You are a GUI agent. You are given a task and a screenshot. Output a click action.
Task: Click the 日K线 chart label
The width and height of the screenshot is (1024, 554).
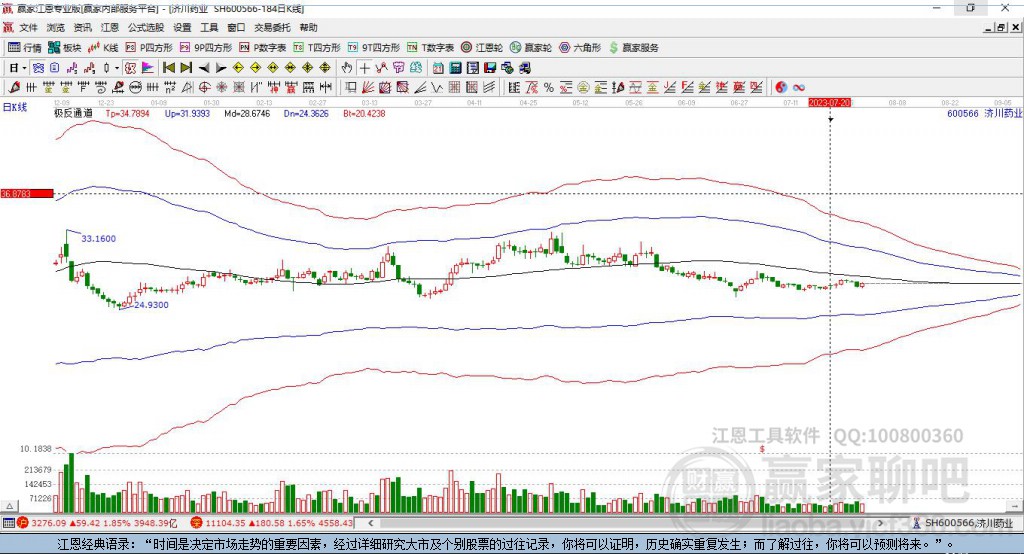click(15, 107)
